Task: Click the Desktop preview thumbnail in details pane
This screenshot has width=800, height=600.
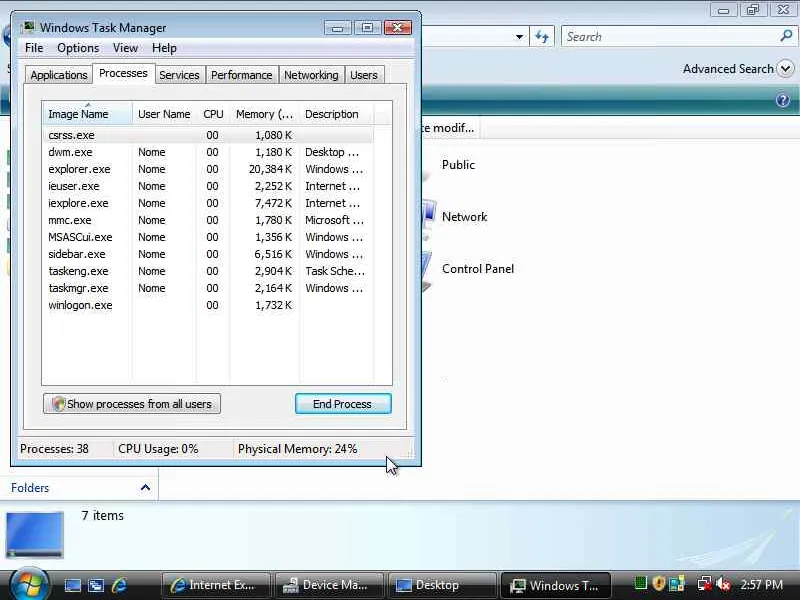Action: (35, 534)
